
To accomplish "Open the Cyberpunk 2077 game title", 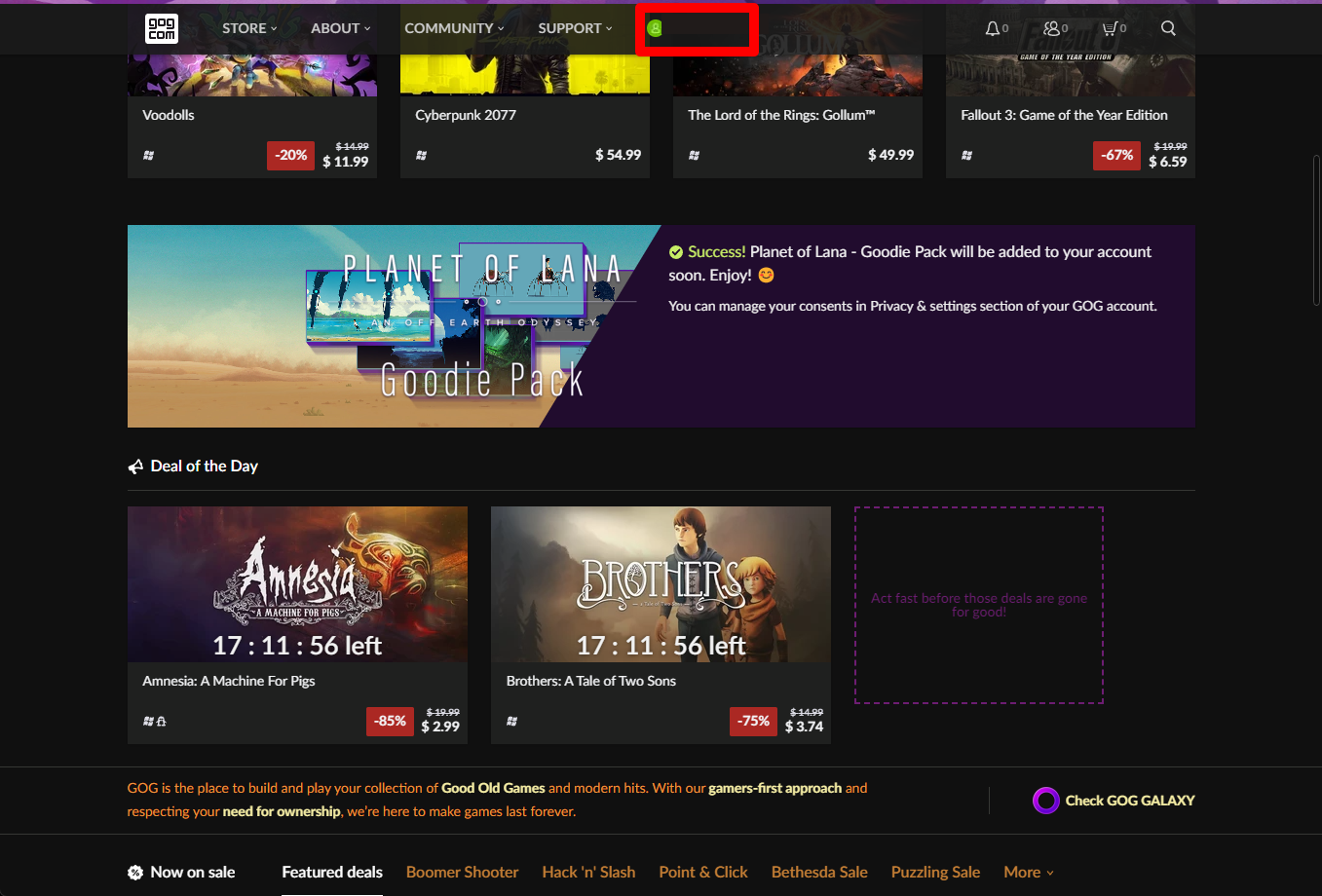I will pyautogui.click(x=466, y=115).
